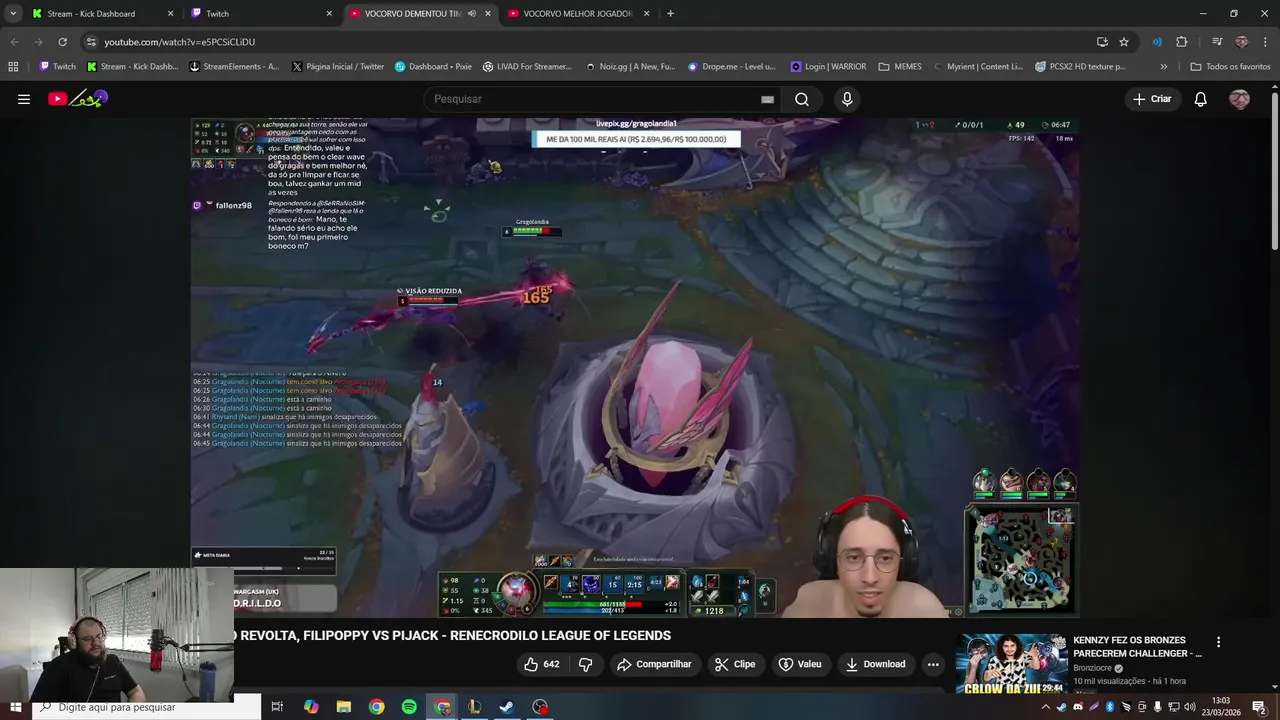Image resolution: width=1280 pixels, height=720 pixels.
Task: Bookmark this page with the star icon
Action: [1124, 42]
